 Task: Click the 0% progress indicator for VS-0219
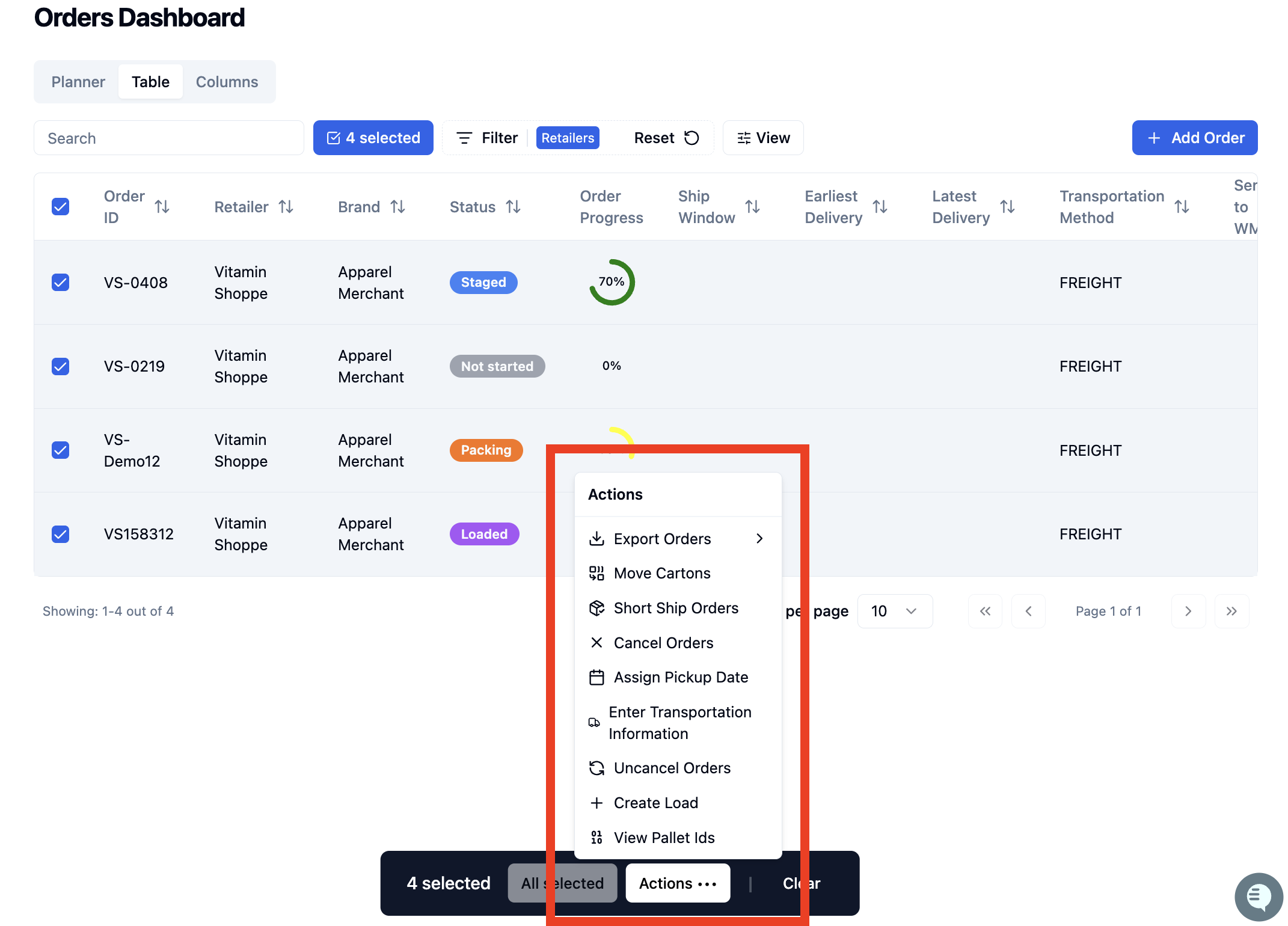[612, 366]
